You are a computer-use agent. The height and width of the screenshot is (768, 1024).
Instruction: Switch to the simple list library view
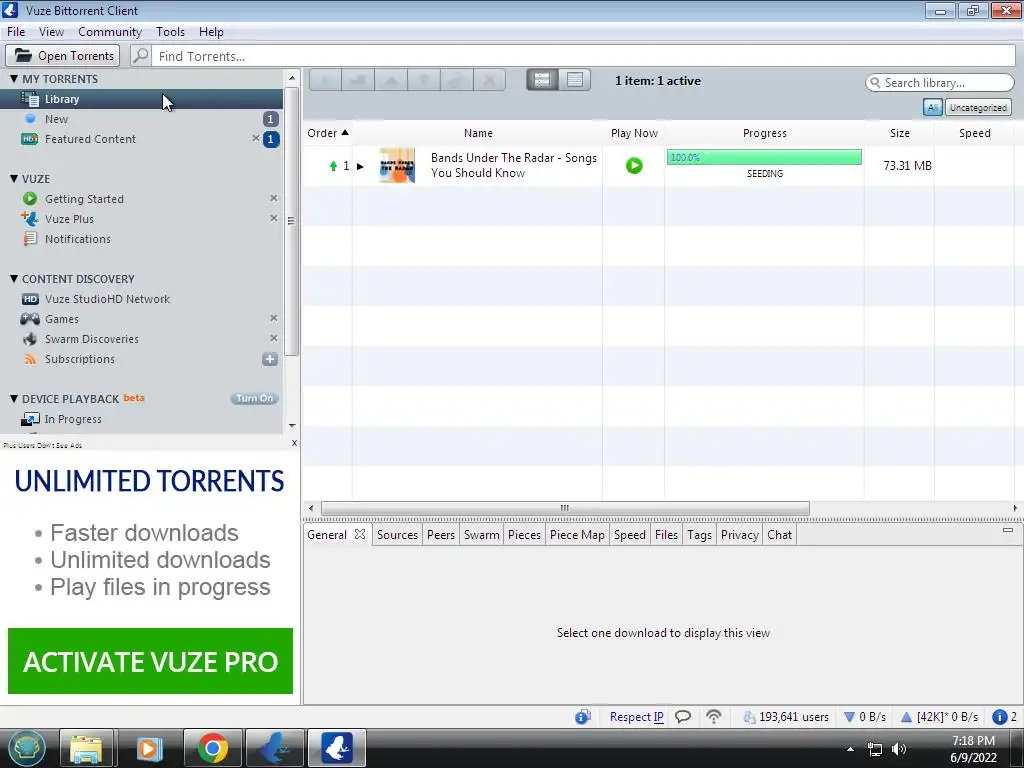coord(575,80)
